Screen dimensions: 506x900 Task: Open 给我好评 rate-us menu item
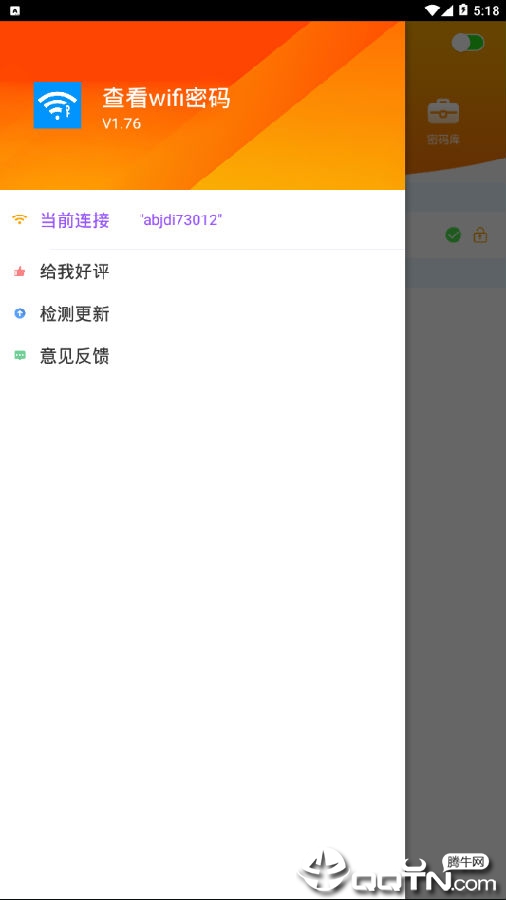click(x=203, y=271)
